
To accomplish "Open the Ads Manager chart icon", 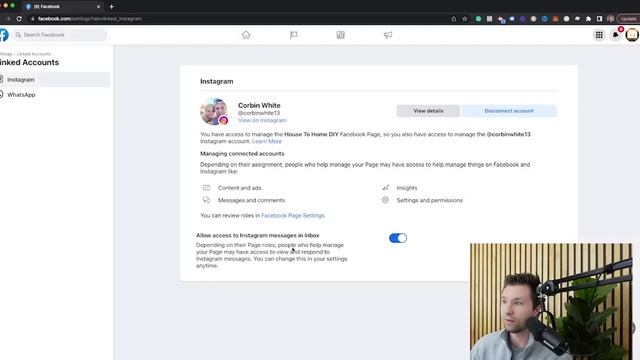I will pyautogui.click(x=340, y=35).
